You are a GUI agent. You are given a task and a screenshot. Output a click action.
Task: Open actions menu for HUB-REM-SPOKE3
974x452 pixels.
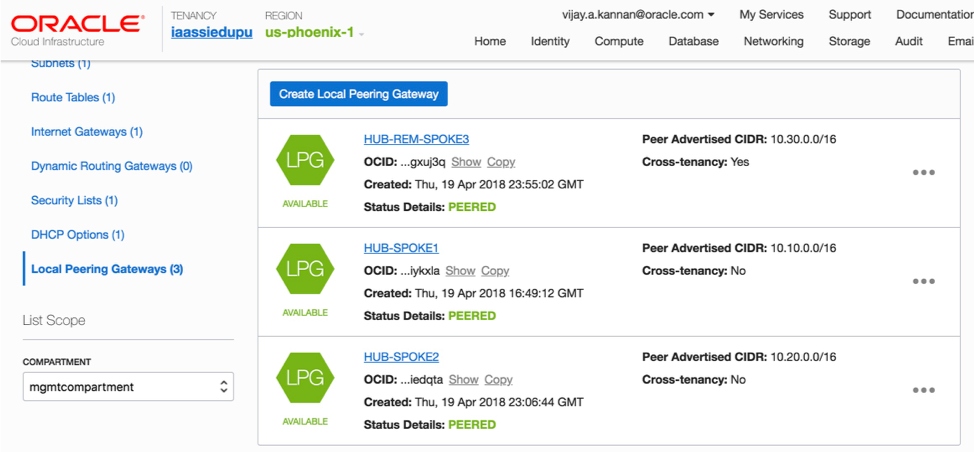923,172
